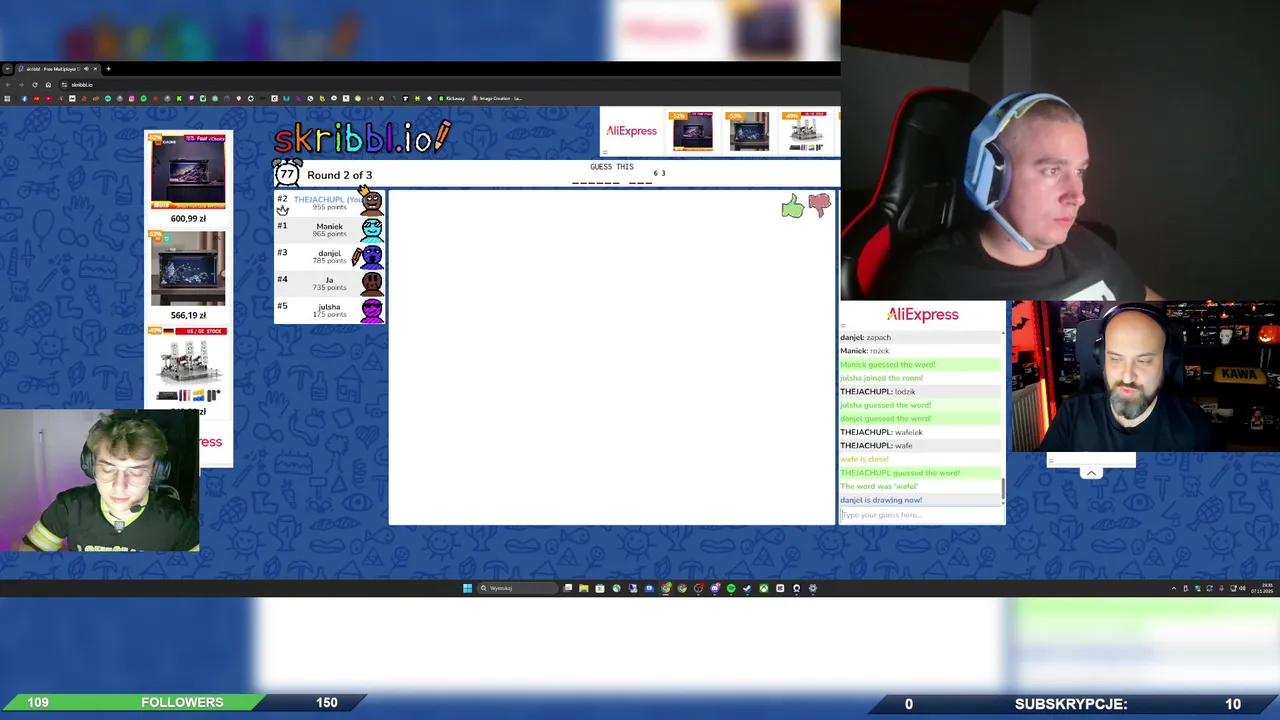Click 'The word was wafel' message

(x=878, y=486)
